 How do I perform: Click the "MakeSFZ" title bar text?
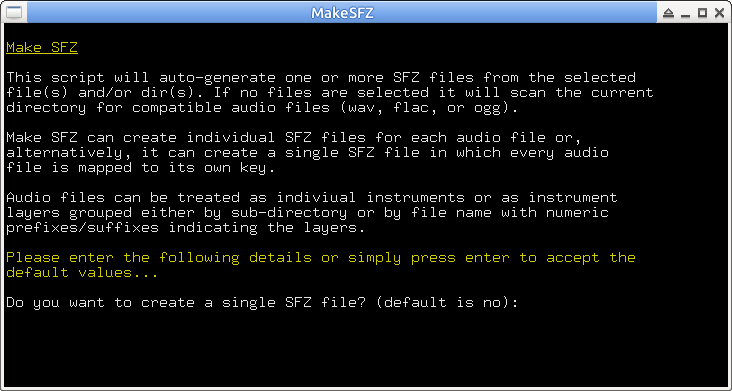tap(342, 13)
